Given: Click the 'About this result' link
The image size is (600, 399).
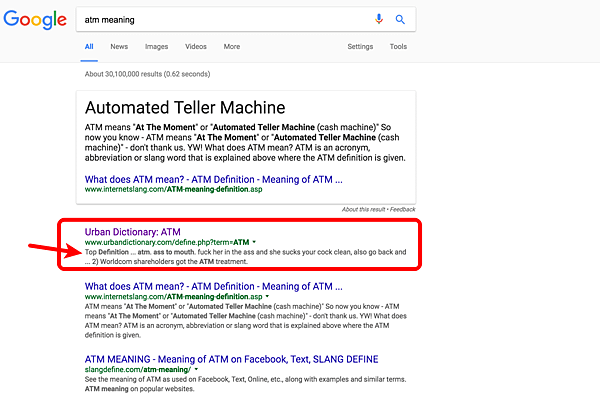Looking at the screenshot, I should [x=364, y=209].
